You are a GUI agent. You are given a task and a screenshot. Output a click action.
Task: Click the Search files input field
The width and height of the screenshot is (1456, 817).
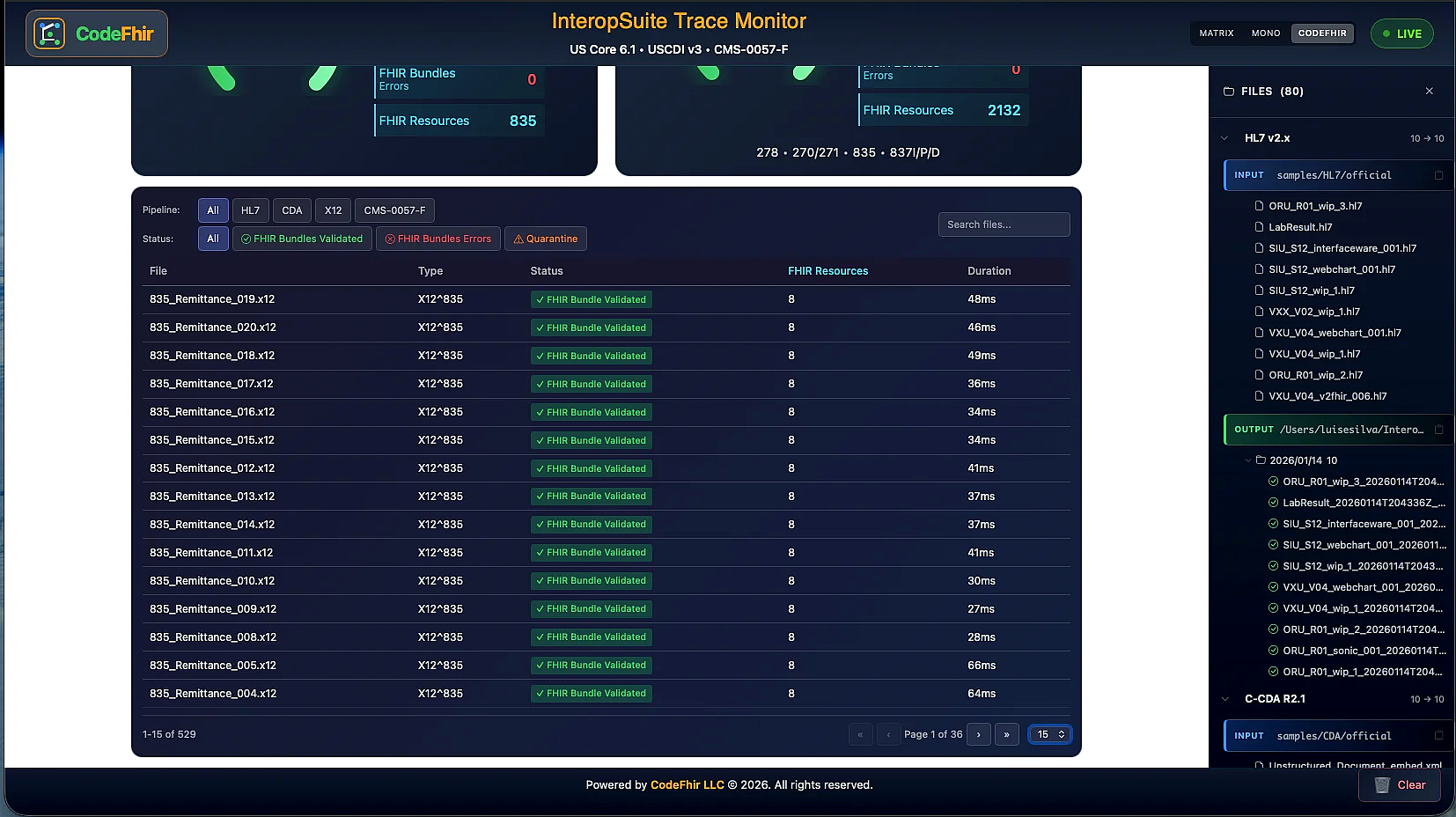pyautogui.click(x=1004, y=224)
